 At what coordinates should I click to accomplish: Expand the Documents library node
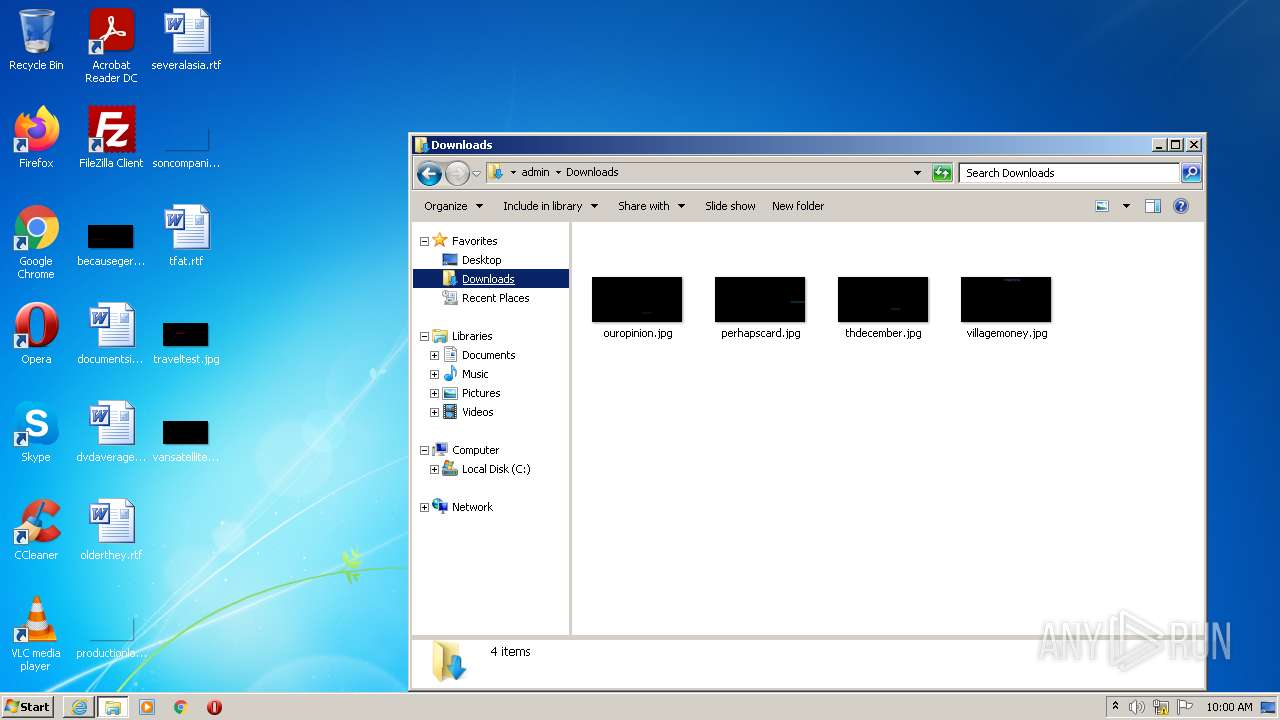[434, 355]
